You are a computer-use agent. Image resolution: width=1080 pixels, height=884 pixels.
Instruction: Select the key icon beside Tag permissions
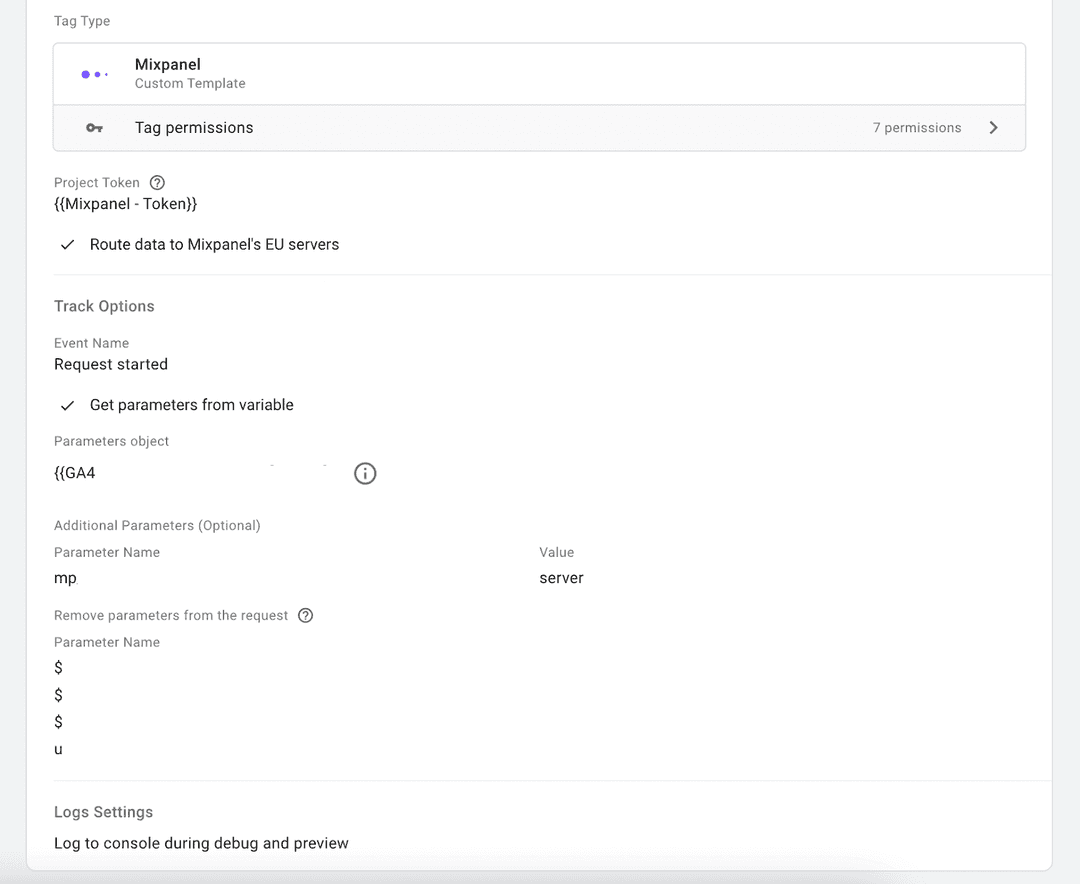(91, 128)
